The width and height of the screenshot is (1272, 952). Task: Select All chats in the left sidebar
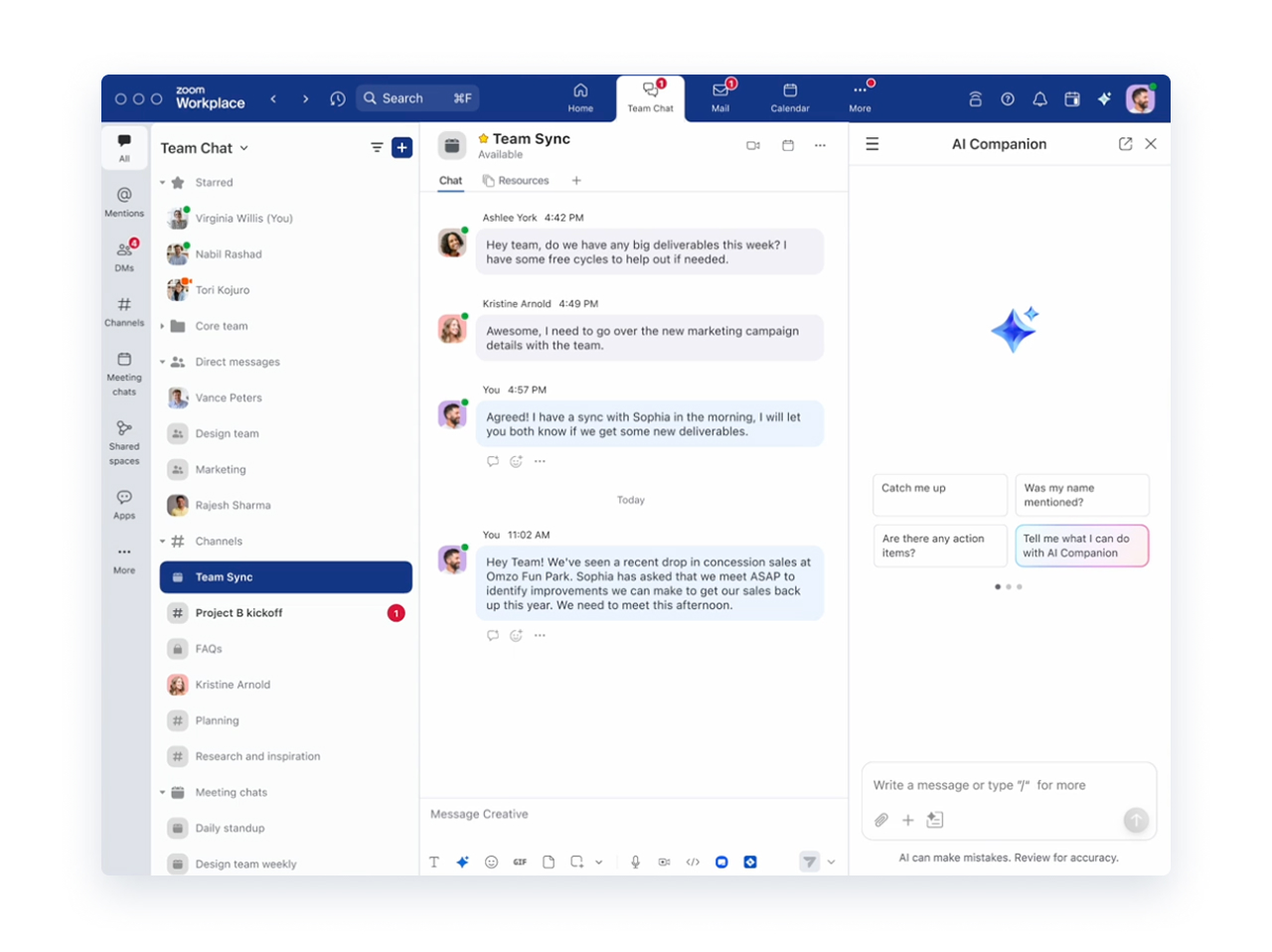tap(124, 147)
